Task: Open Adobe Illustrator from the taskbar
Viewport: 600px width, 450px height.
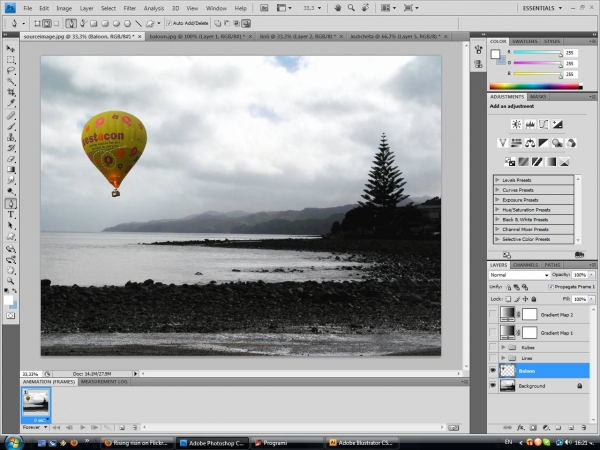Action: pos(362,443)
